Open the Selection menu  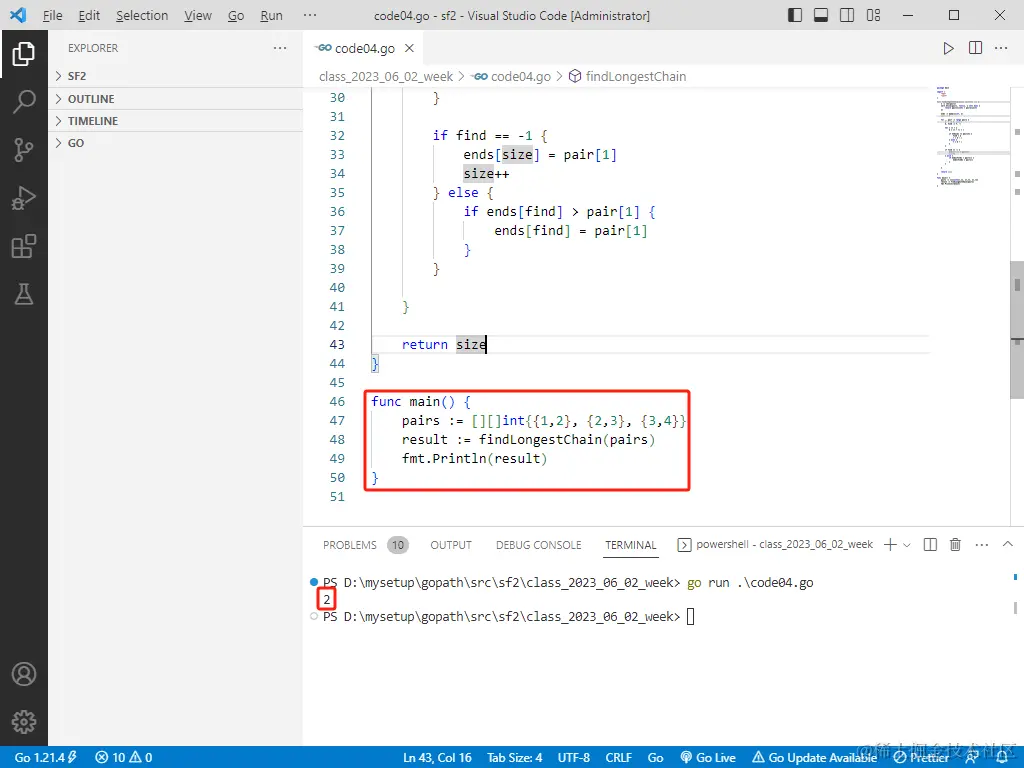pos(142,15)
